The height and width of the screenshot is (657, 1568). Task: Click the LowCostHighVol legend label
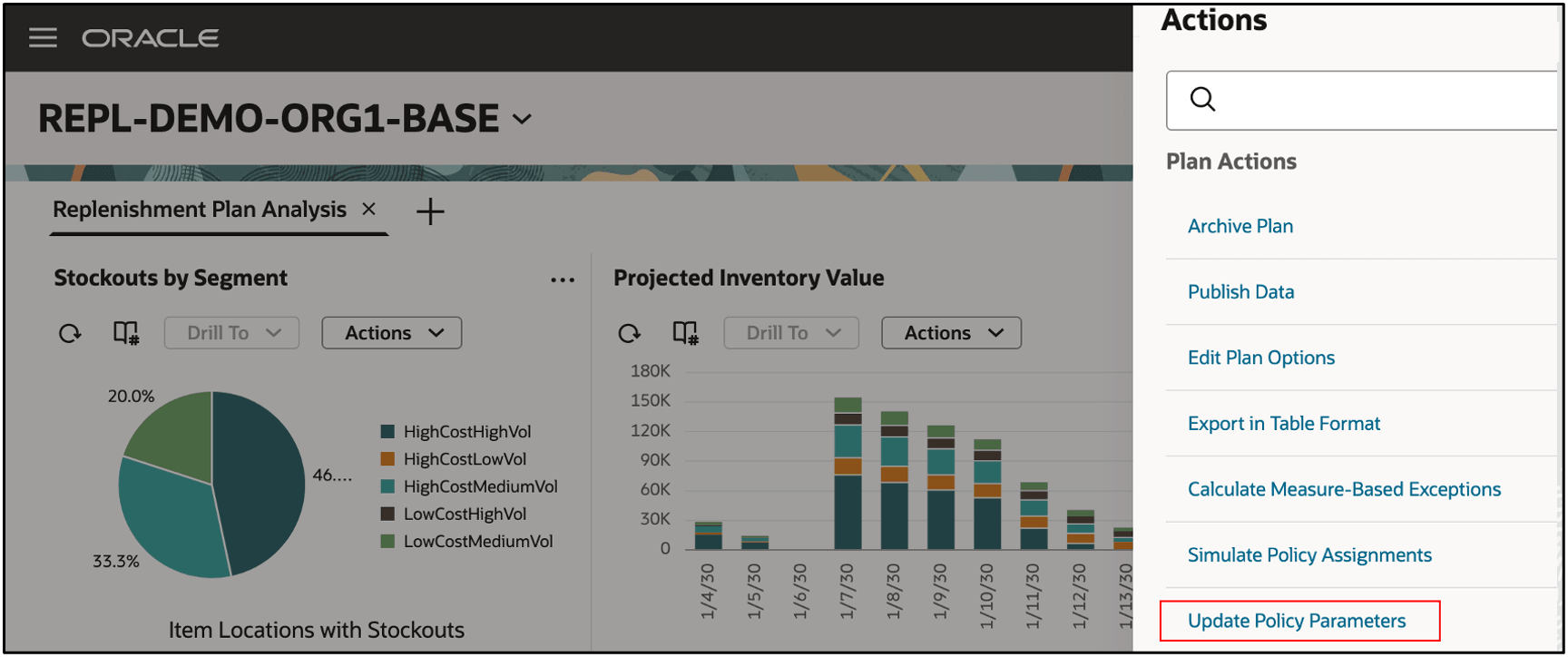coord(465,514)
